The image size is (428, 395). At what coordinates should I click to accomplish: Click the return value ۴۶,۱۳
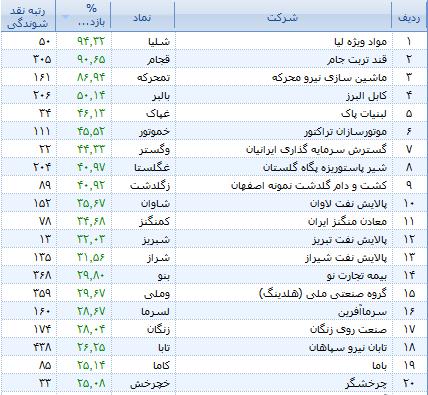(x=91, y=114)
